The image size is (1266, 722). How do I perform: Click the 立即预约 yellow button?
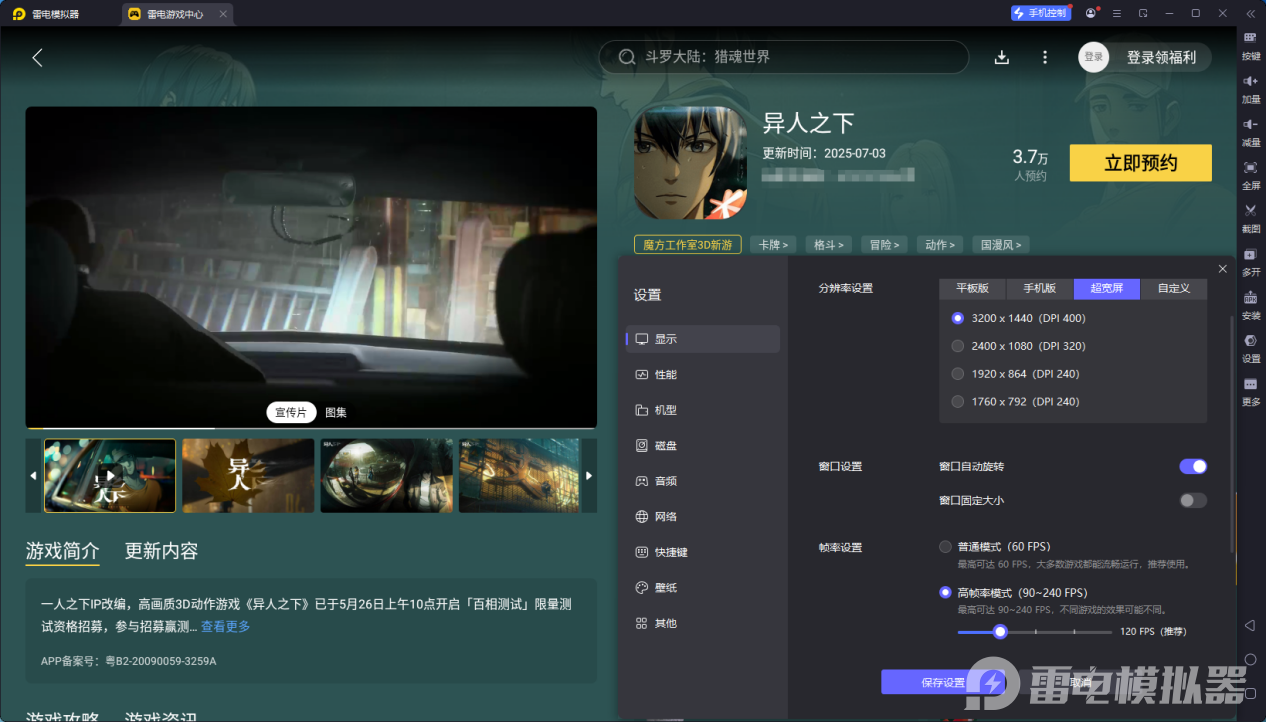[x=1140, y=163]
